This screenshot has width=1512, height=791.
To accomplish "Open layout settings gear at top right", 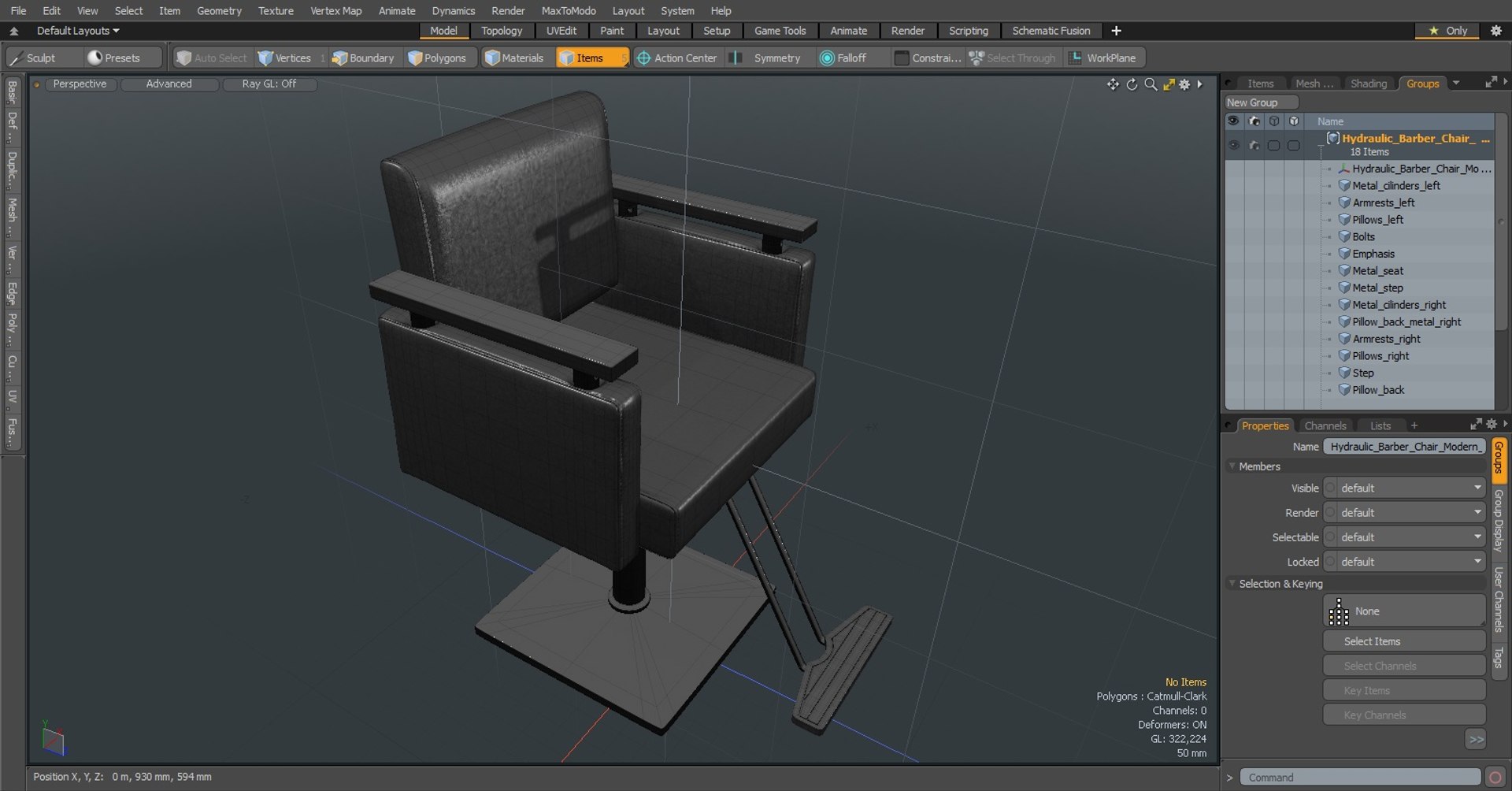I will 1496,31.
